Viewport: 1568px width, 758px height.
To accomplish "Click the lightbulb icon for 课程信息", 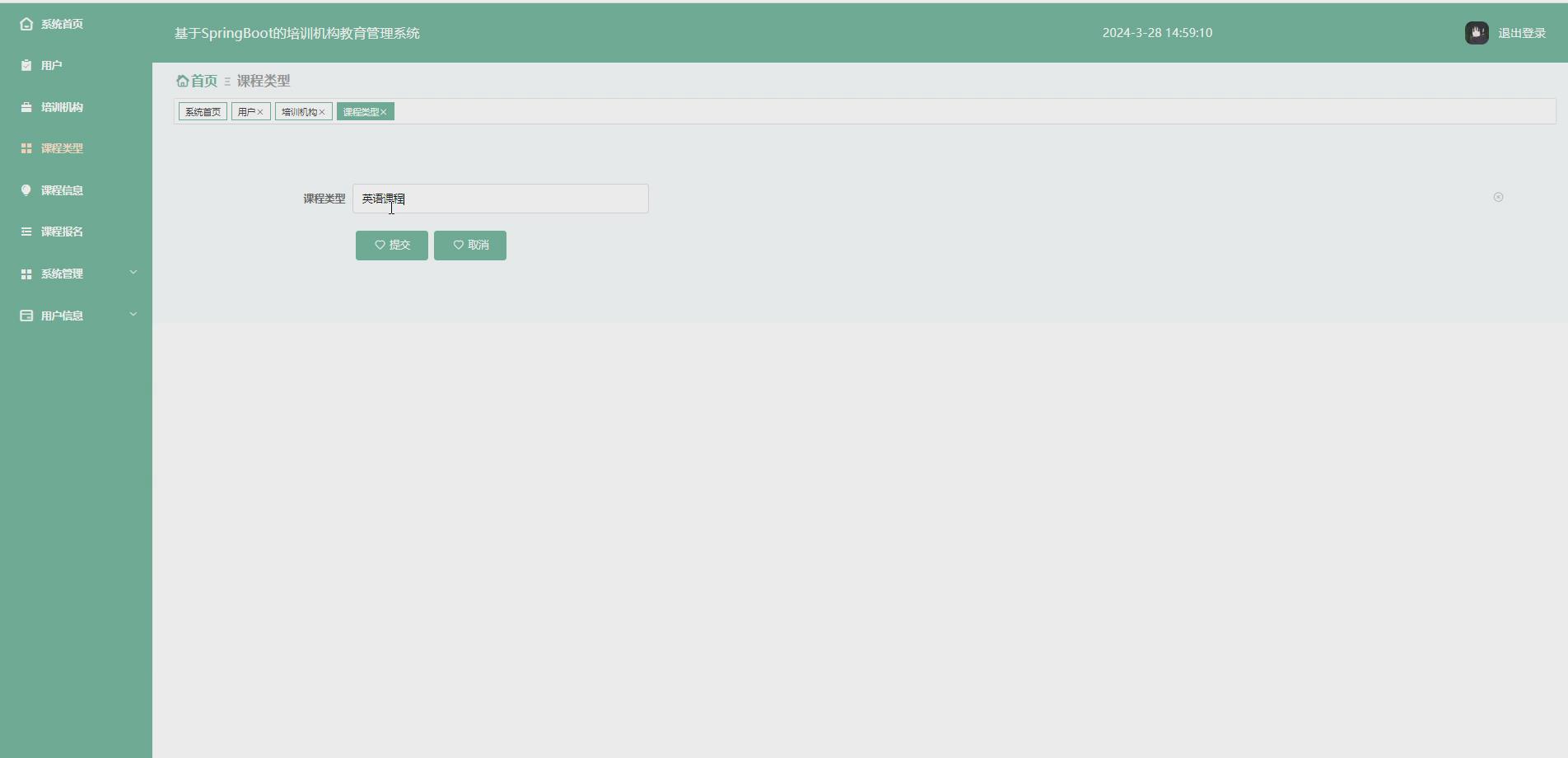I will click(x=26, y=189).
